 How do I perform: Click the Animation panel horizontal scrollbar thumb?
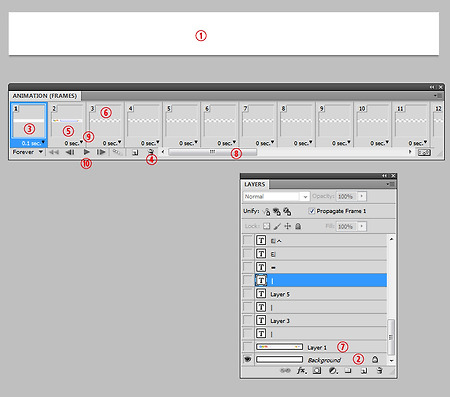click(212, 152)
